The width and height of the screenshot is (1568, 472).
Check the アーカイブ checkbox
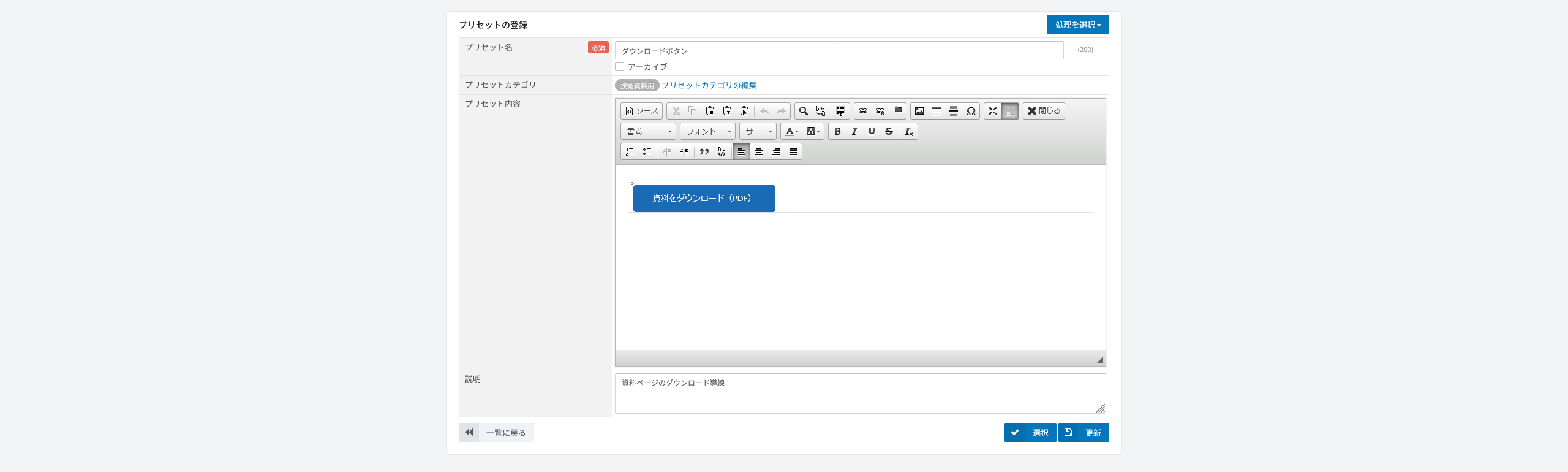[x=620, y=66]
